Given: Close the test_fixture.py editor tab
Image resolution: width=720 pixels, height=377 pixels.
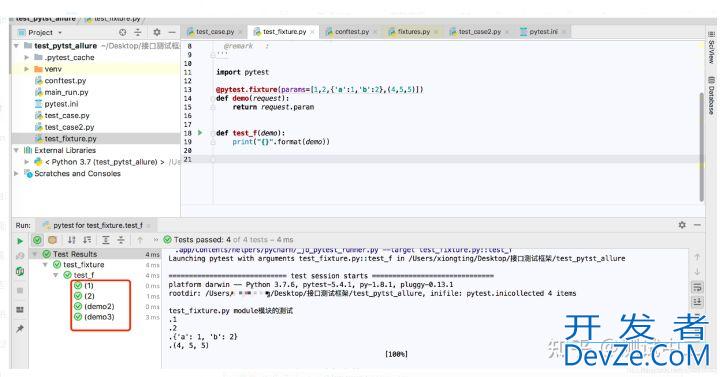Looking at the screenshot, I should (312, 32).
